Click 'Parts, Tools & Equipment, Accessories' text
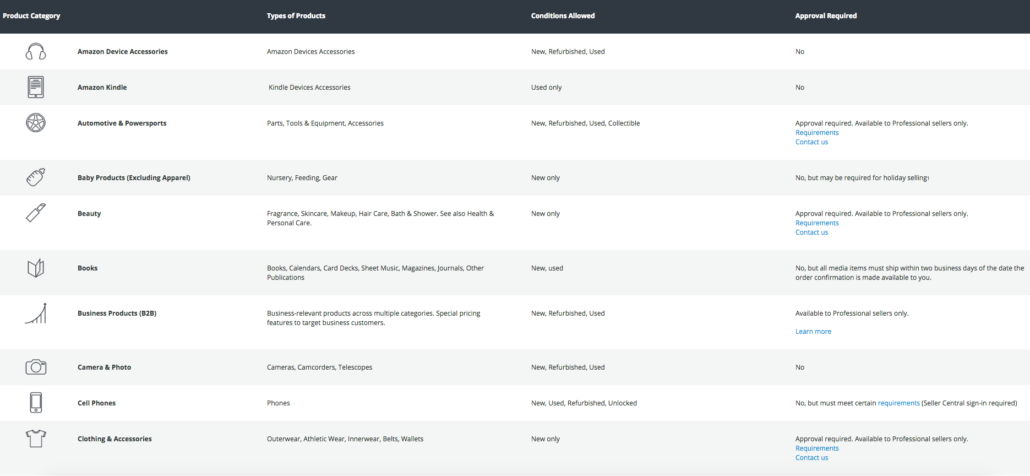This screenshot has width=1030, height=476. [x=325, y=123]
